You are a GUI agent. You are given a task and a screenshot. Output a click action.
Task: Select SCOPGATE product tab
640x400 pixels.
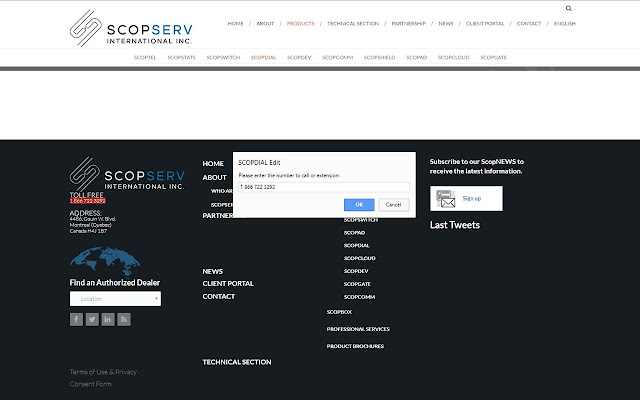coord(493,58)
